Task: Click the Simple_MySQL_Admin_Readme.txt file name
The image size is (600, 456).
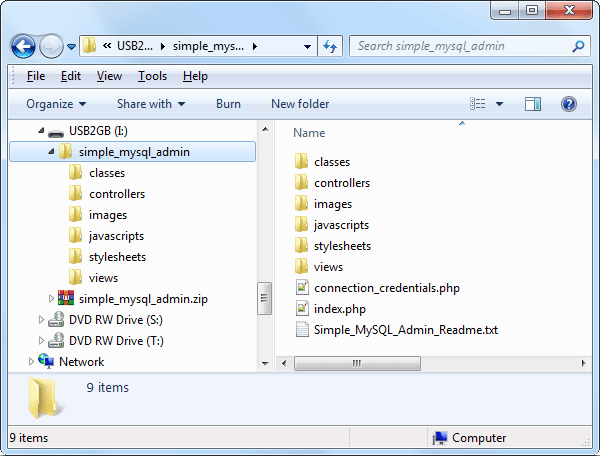Action: click(406, 330)
